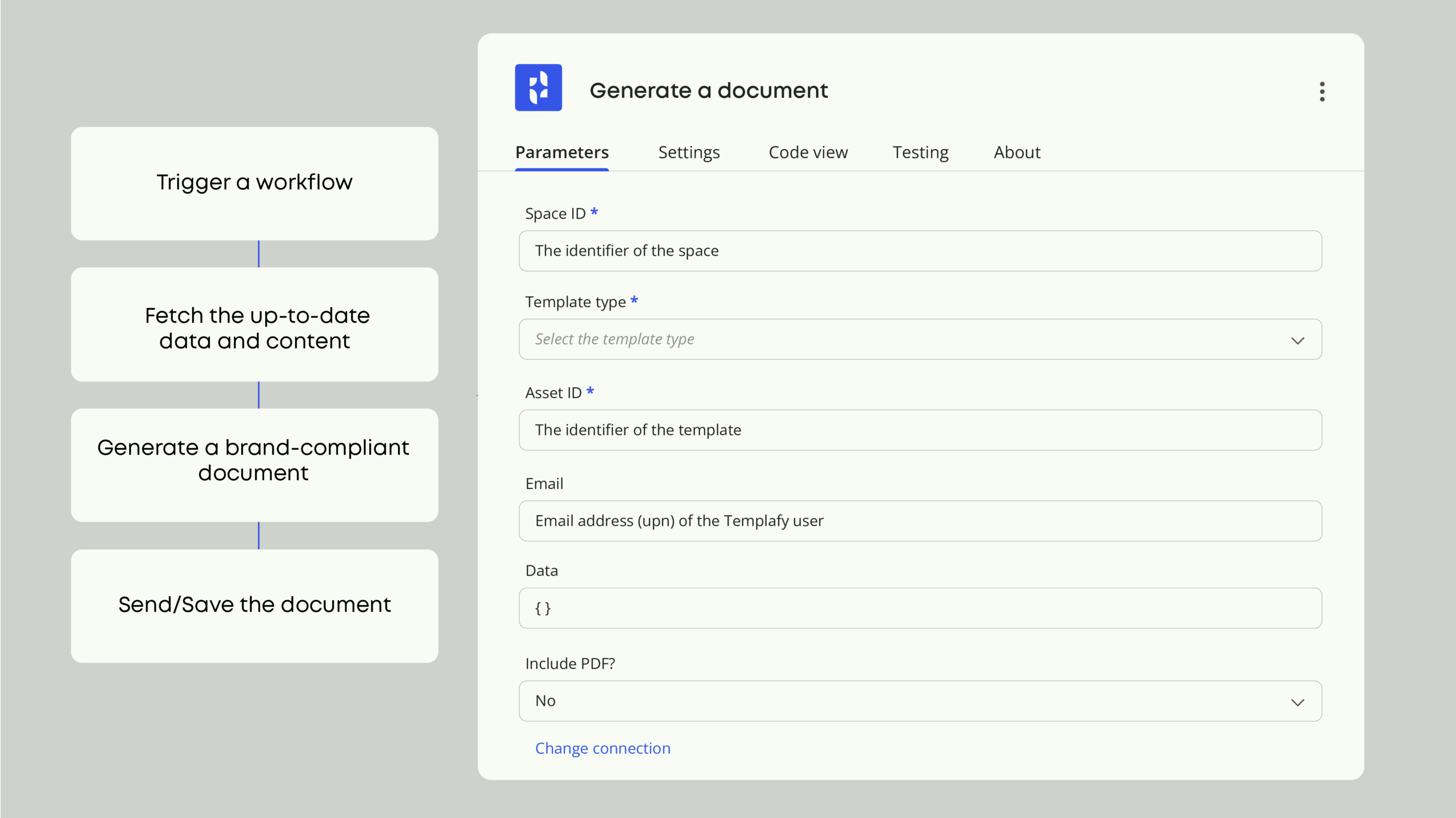Click the Templafy logo icon
The image size is (1456, 818).
click(538, 88)
